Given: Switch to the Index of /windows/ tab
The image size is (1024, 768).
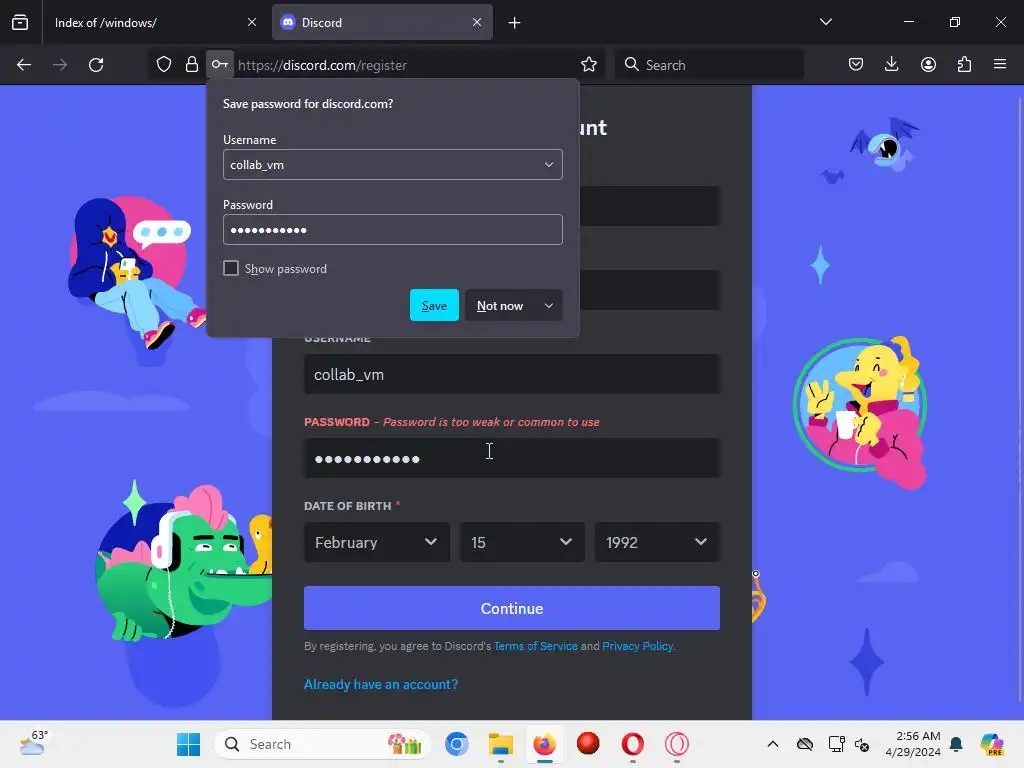Looking at the screenshot, I should coord(155,22).
